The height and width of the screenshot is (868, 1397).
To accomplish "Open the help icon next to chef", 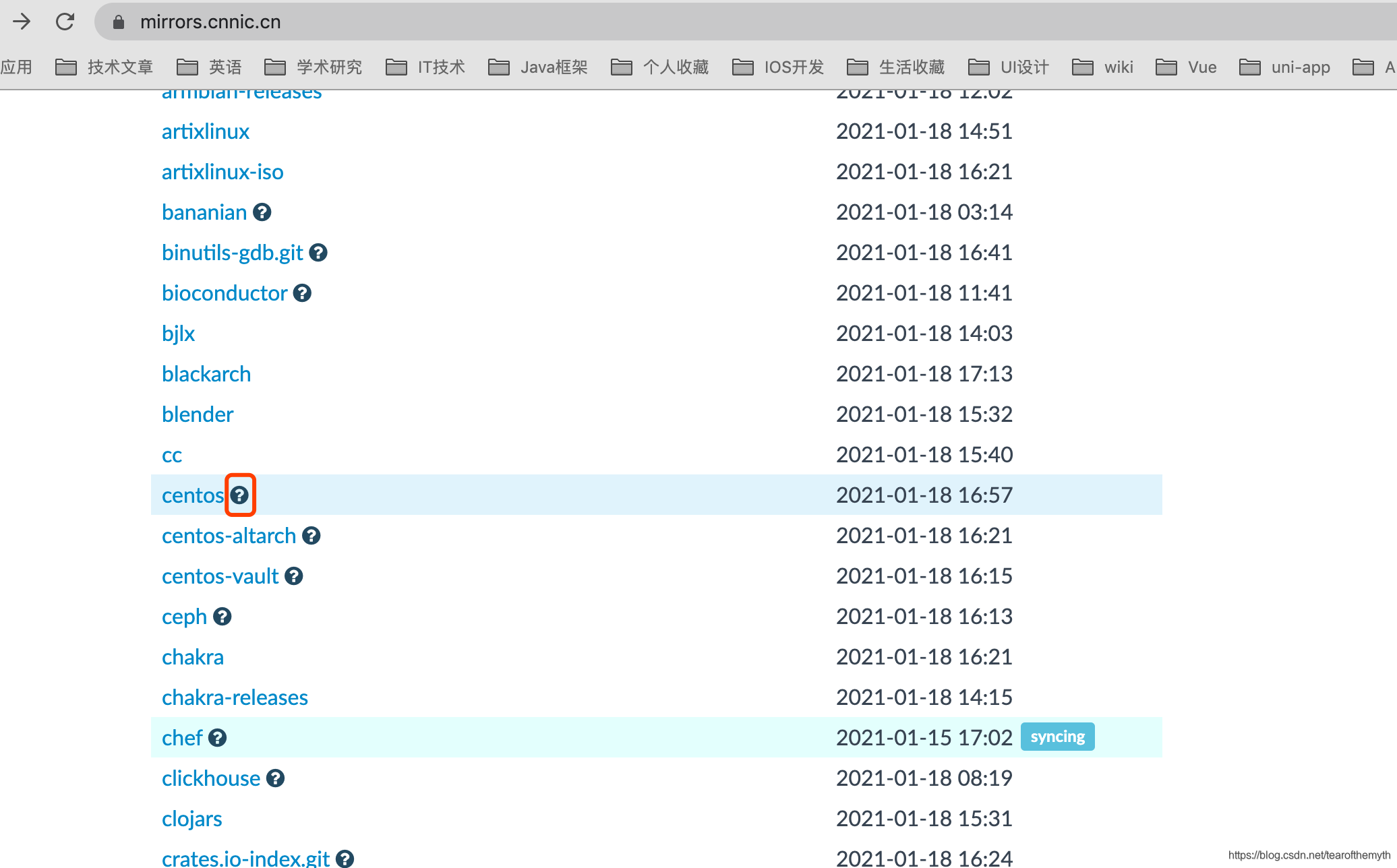I will click(217, 738).
